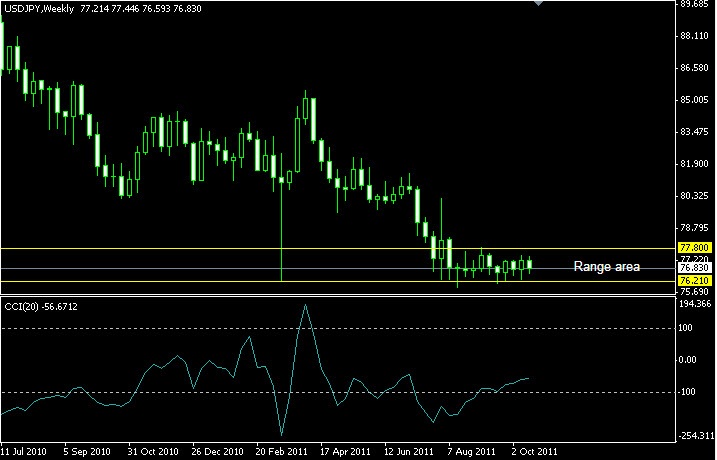Click the current price 76.830 label

tap(693, 268)
